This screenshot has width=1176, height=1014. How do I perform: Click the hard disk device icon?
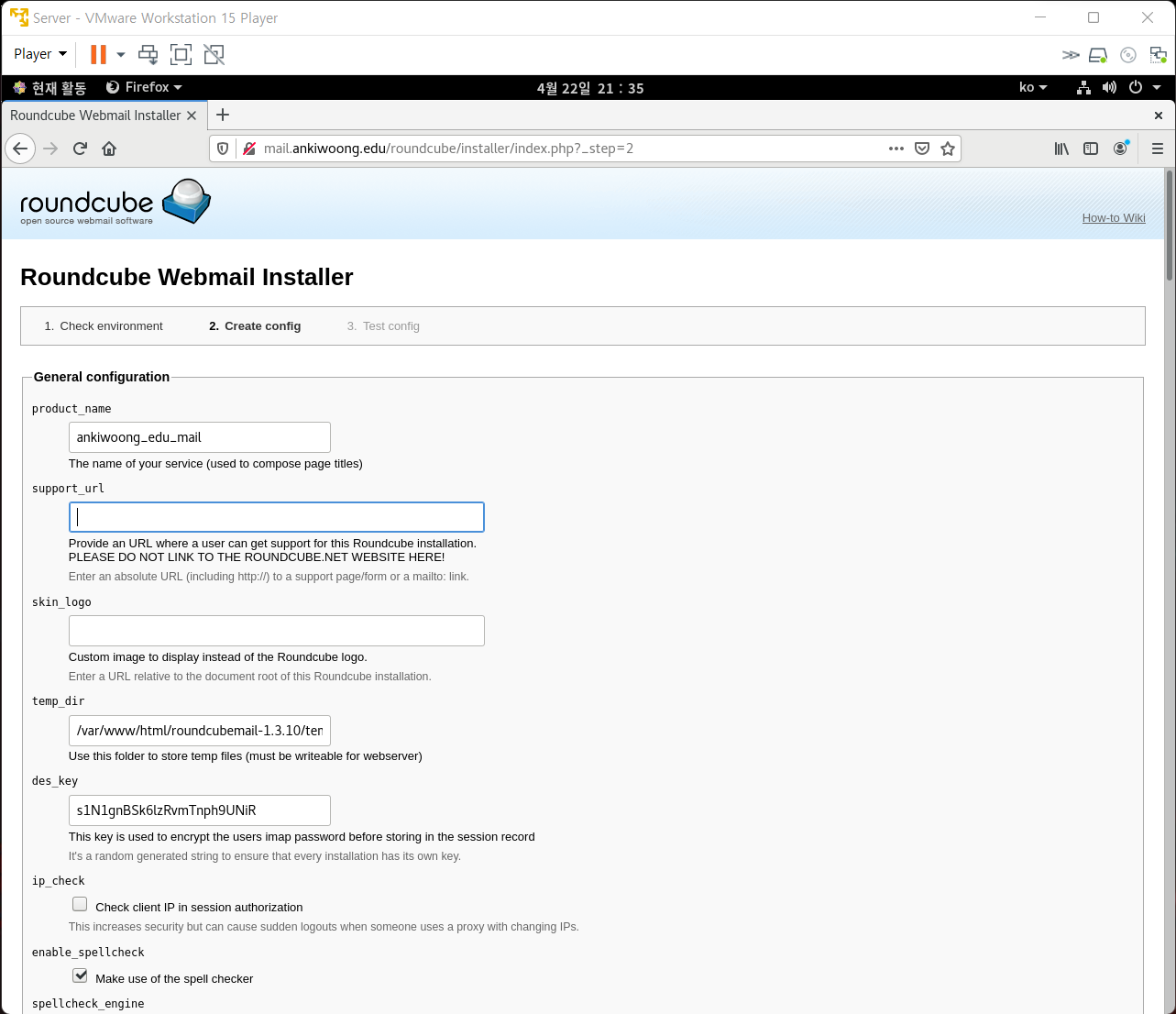coord(1098,55)
